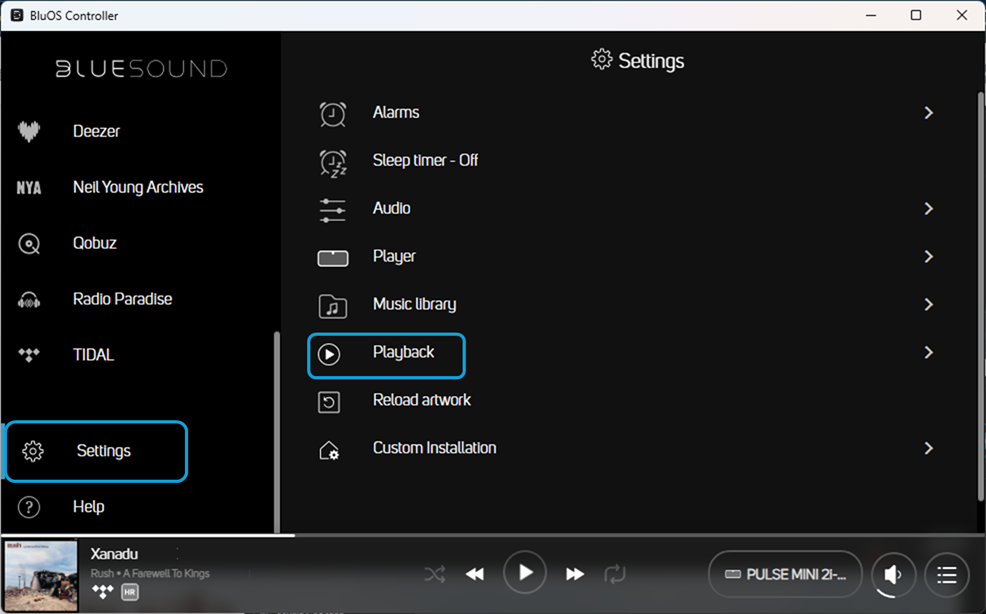Click Reload artwork
This screenshot has height=614, width=986.
[421, 400]
